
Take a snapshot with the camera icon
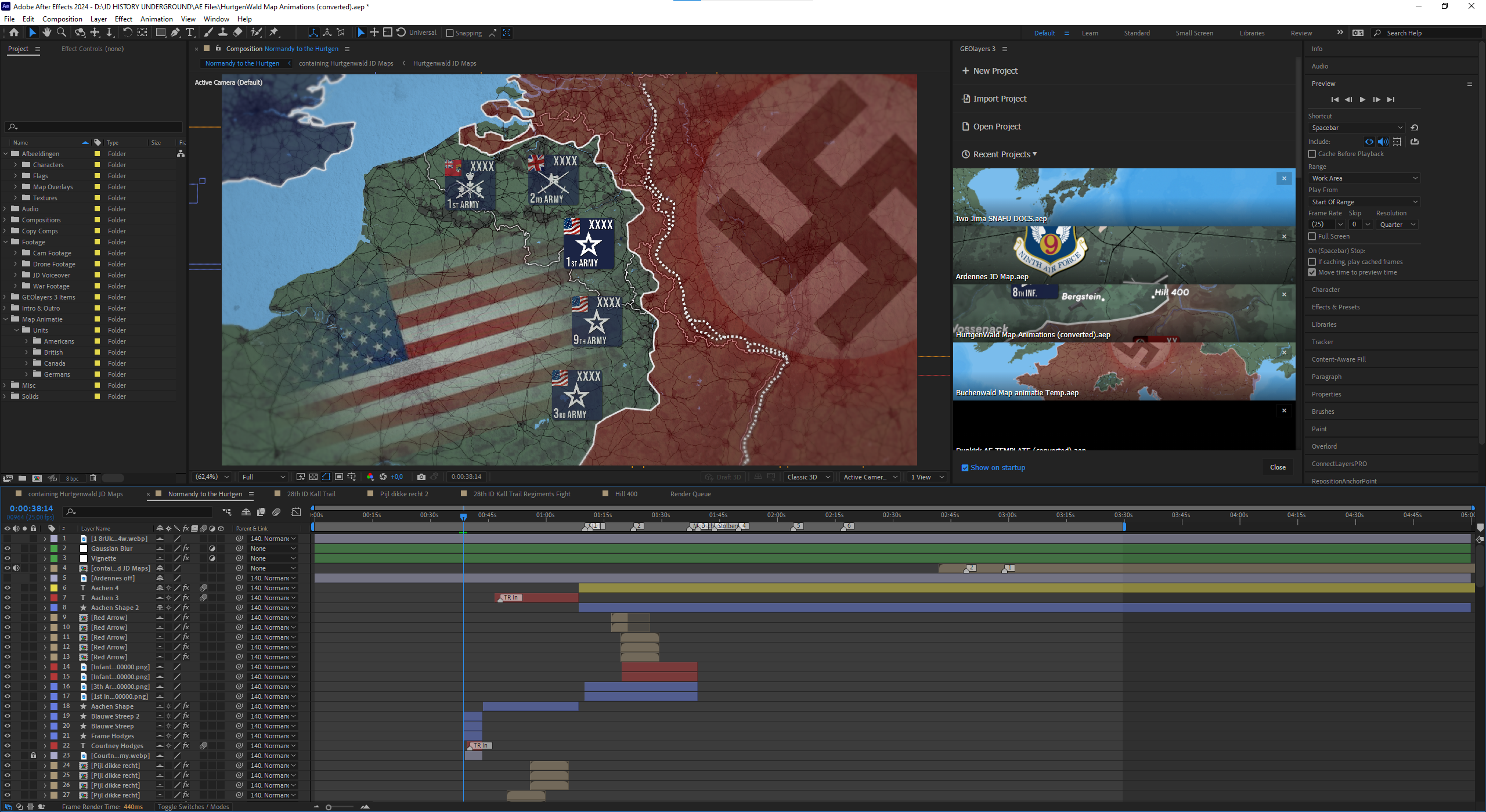coord(421,477)
